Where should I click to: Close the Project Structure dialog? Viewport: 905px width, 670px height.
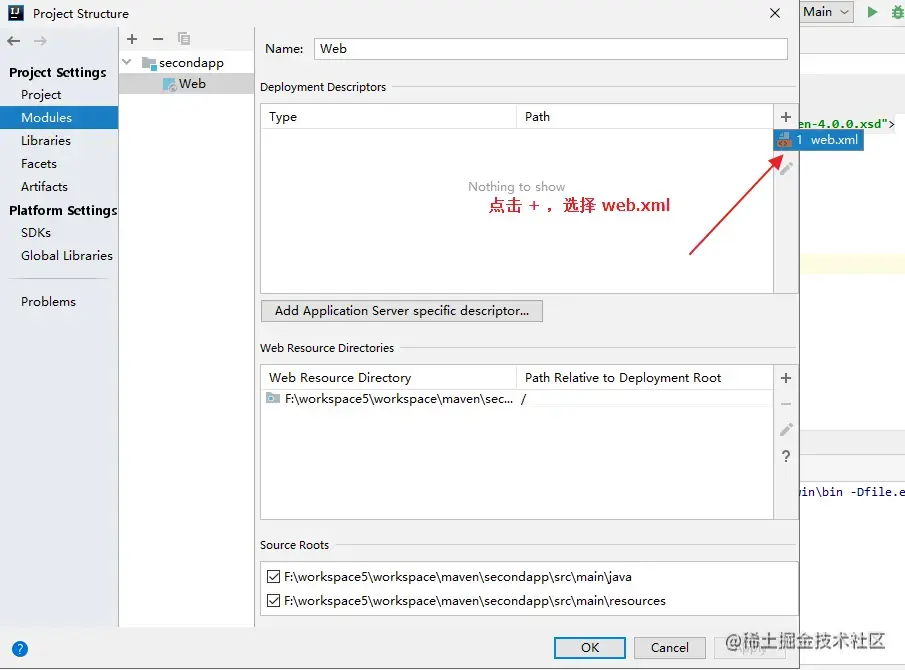pyautogui.click(x=775, y=13)
